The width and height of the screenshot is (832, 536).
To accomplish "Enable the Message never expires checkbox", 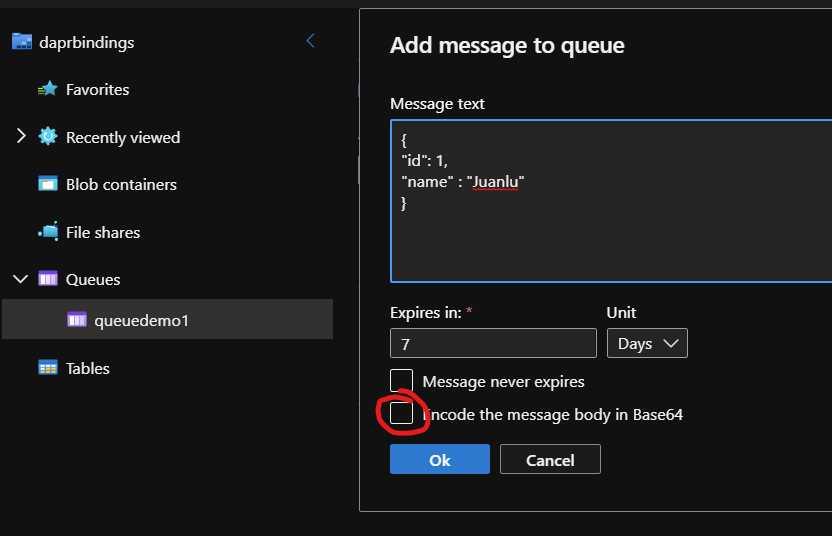I will (x=401, y=381).
